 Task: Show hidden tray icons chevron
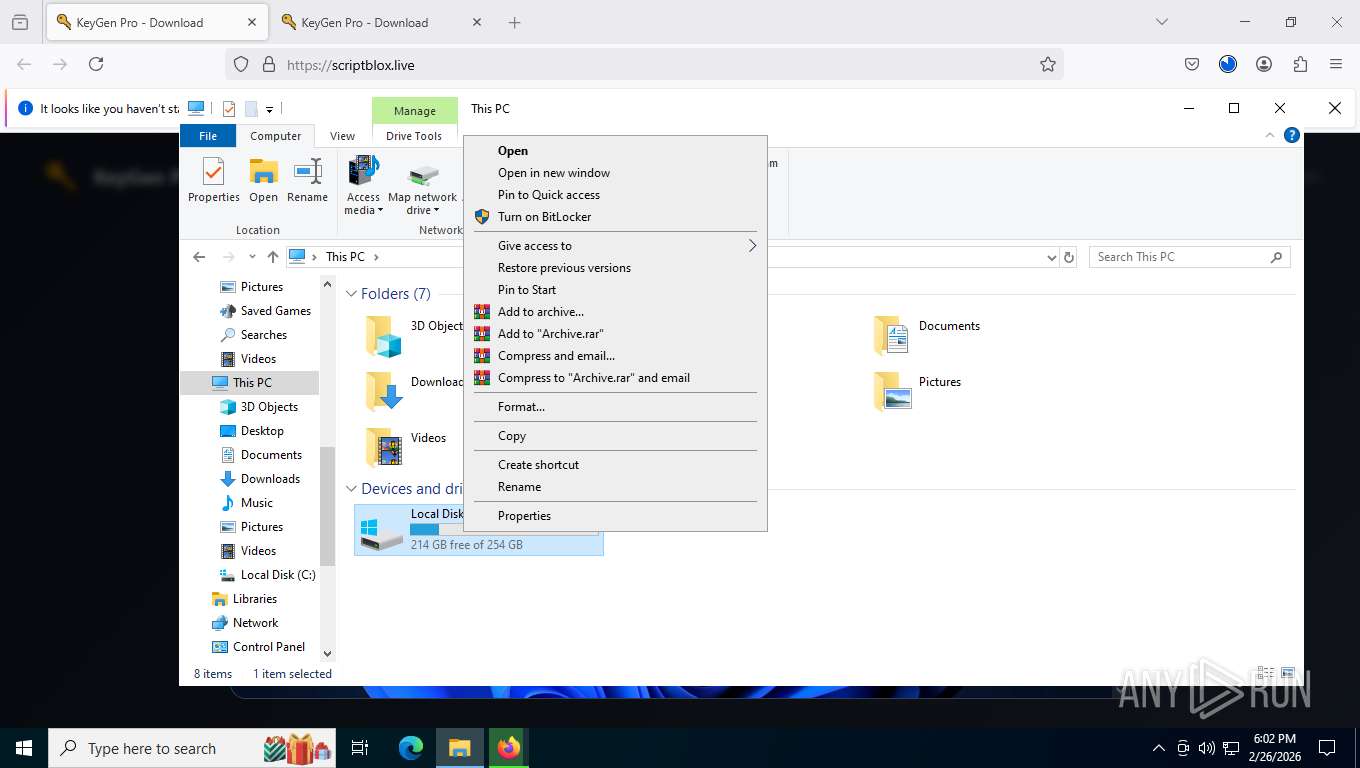(1159, 747)
